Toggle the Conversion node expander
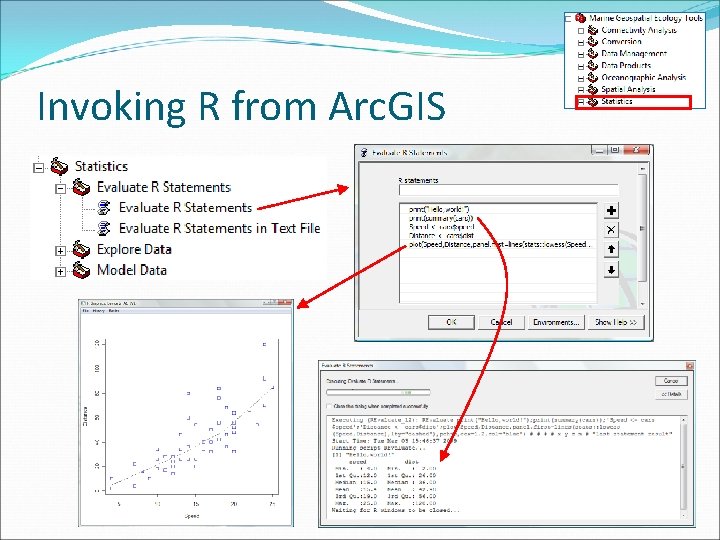 [x=581, y=43]
